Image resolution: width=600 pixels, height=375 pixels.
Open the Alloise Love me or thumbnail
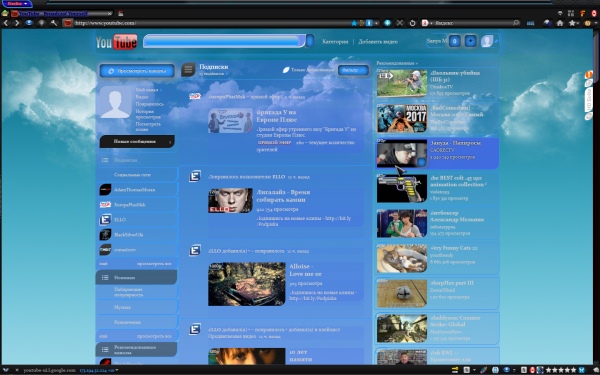pyautogui.click(x=247, y=284)
